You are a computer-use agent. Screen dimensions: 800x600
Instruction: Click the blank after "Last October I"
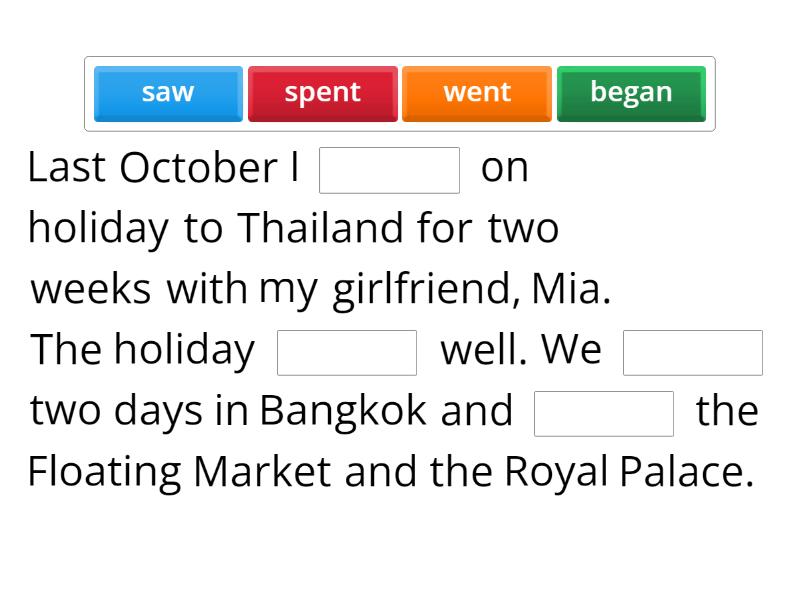389,170
